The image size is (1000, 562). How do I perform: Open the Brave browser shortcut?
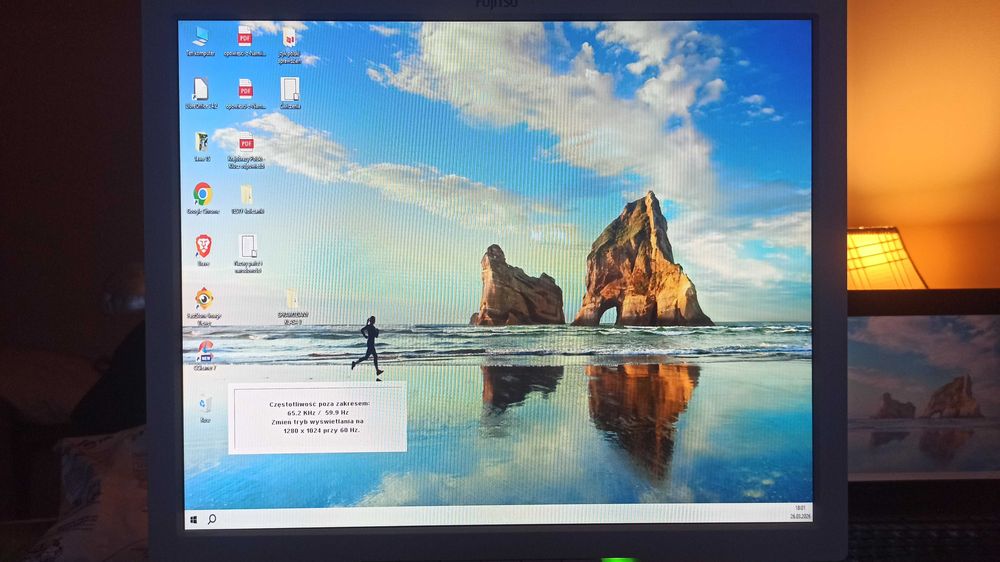(203, 250)
